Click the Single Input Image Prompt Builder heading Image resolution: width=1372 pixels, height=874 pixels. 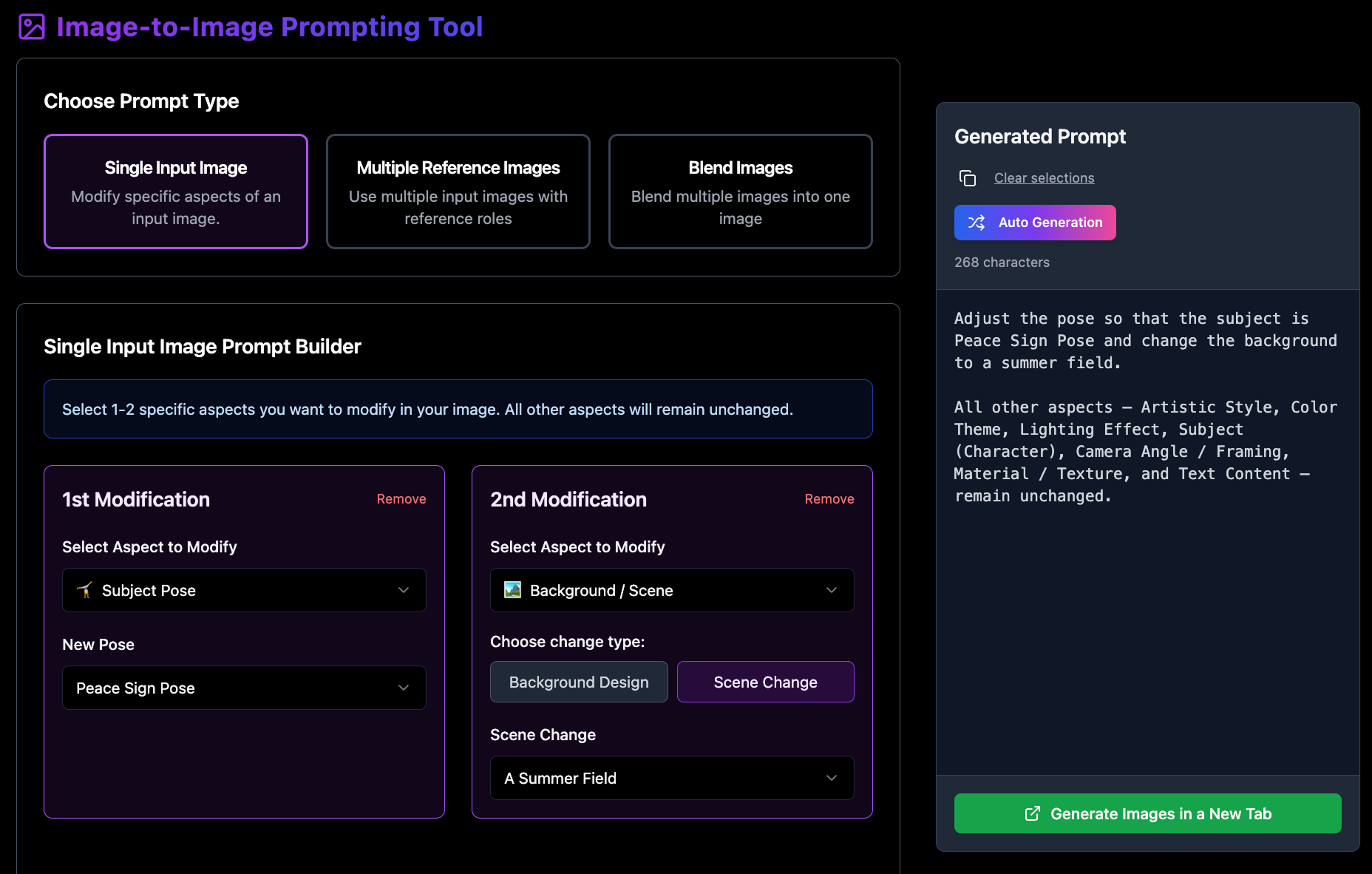coord(203,347)
